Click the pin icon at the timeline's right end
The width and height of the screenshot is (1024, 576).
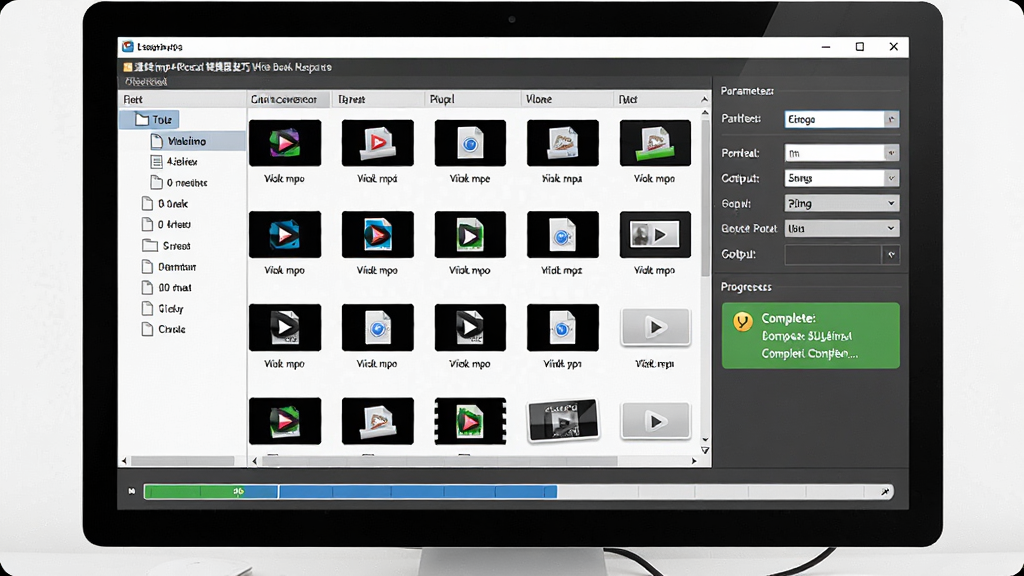[x=885, y=492]
